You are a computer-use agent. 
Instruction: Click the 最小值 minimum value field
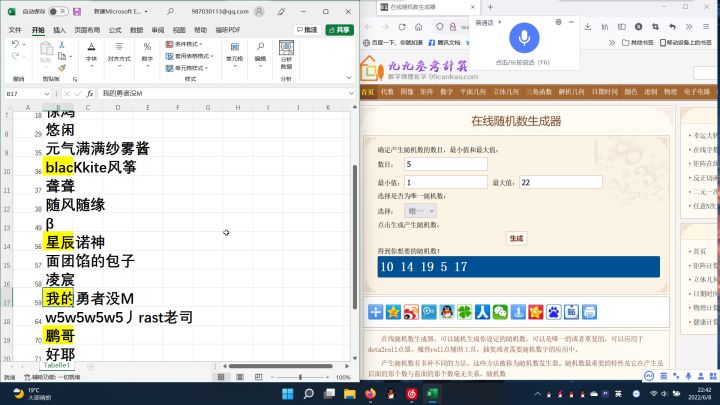pos(446,182)
